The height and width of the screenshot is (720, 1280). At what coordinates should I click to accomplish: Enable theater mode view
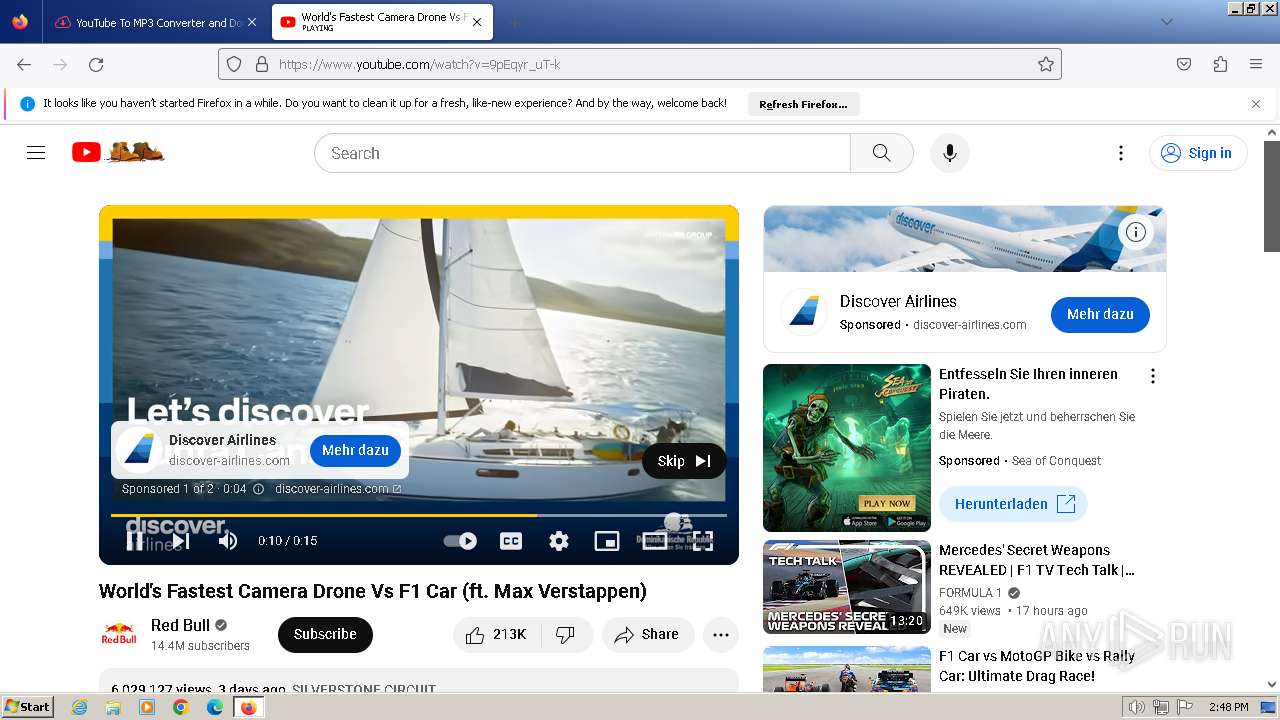pos(655,541)
